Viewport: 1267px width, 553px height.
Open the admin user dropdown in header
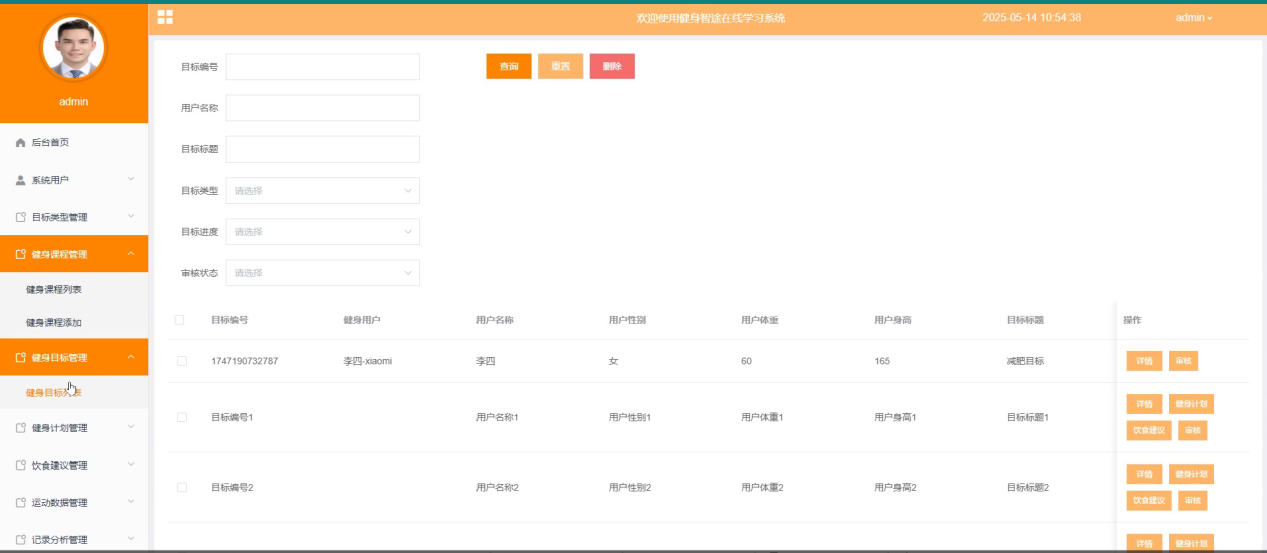click(1194, 18)
